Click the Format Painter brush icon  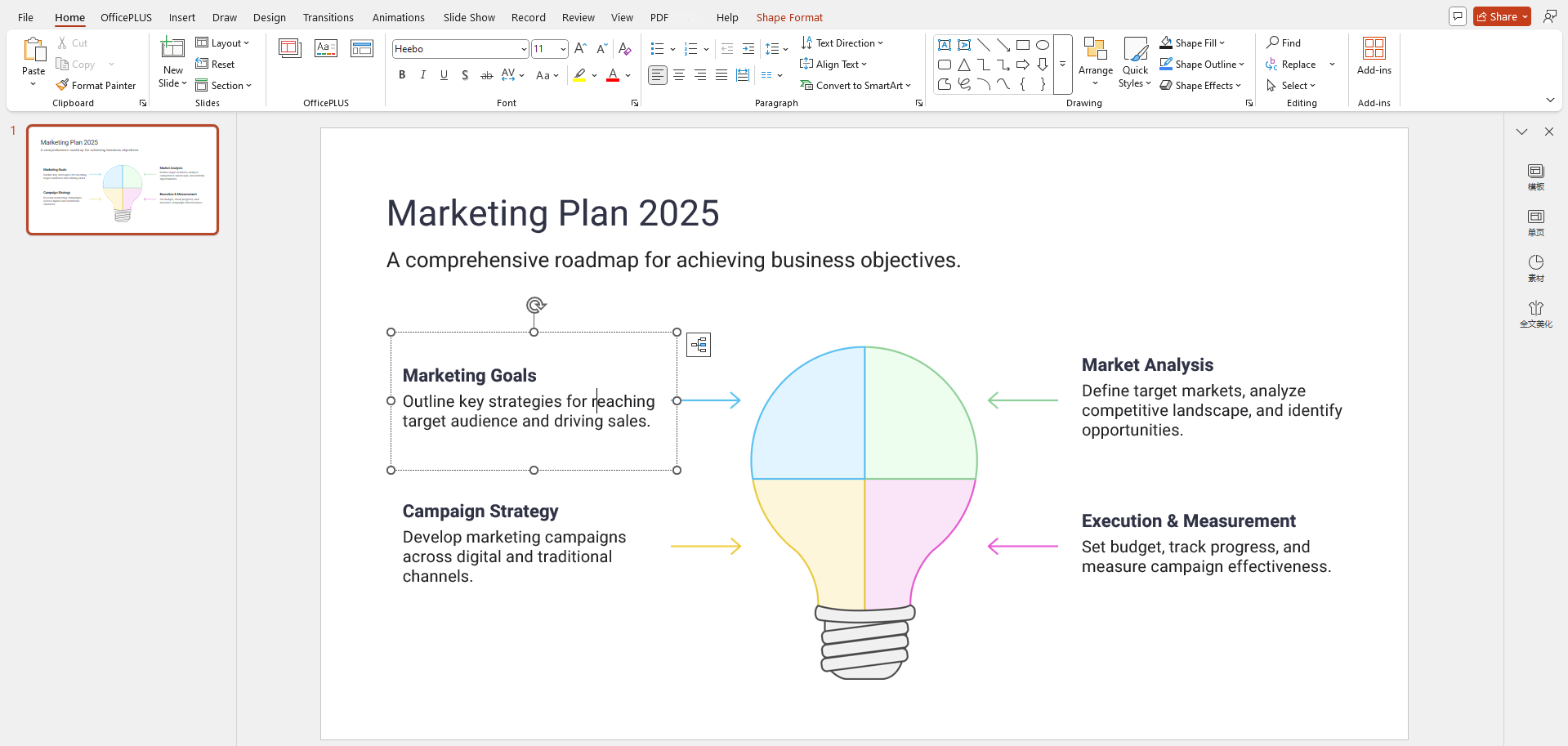click(62, 85)
